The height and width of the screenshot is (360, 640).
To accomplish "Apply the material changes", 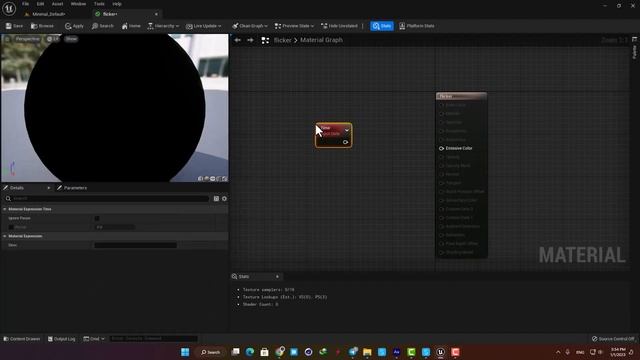I will pos(74,26).
